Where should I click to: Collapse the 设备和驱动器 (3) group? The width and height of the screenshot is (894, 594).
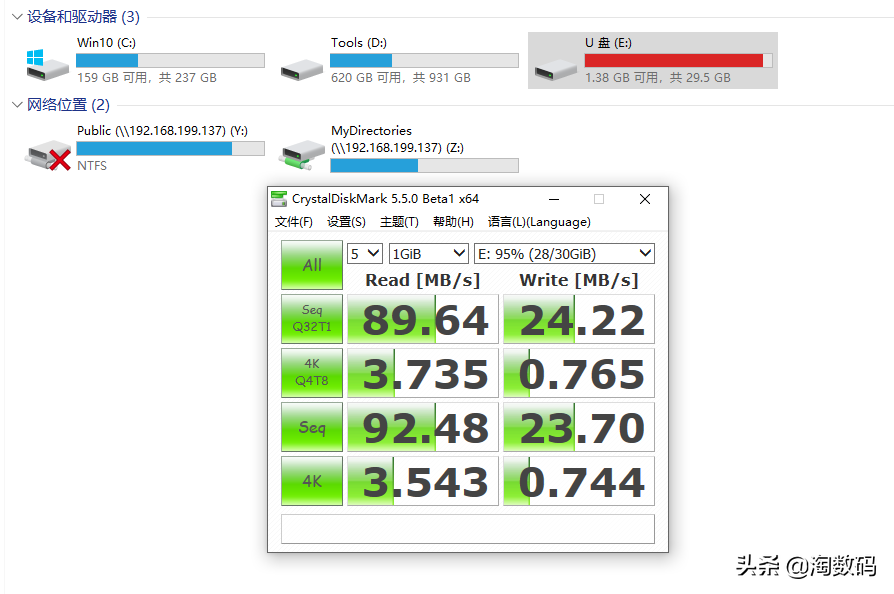pos(17,17)
